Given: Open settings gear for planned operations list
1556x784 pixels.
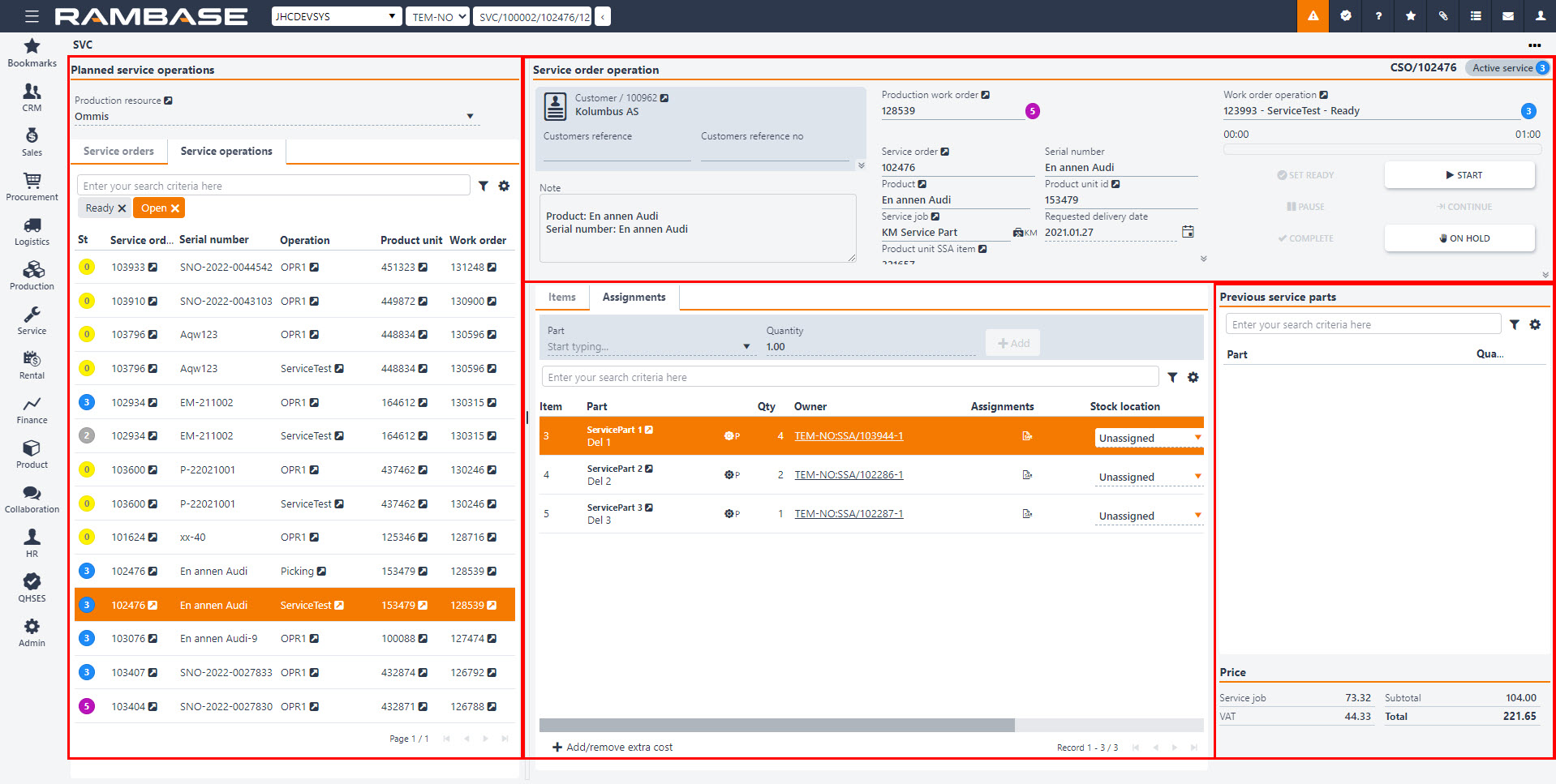Looking at the screenshot, I should tap(504, 186).
